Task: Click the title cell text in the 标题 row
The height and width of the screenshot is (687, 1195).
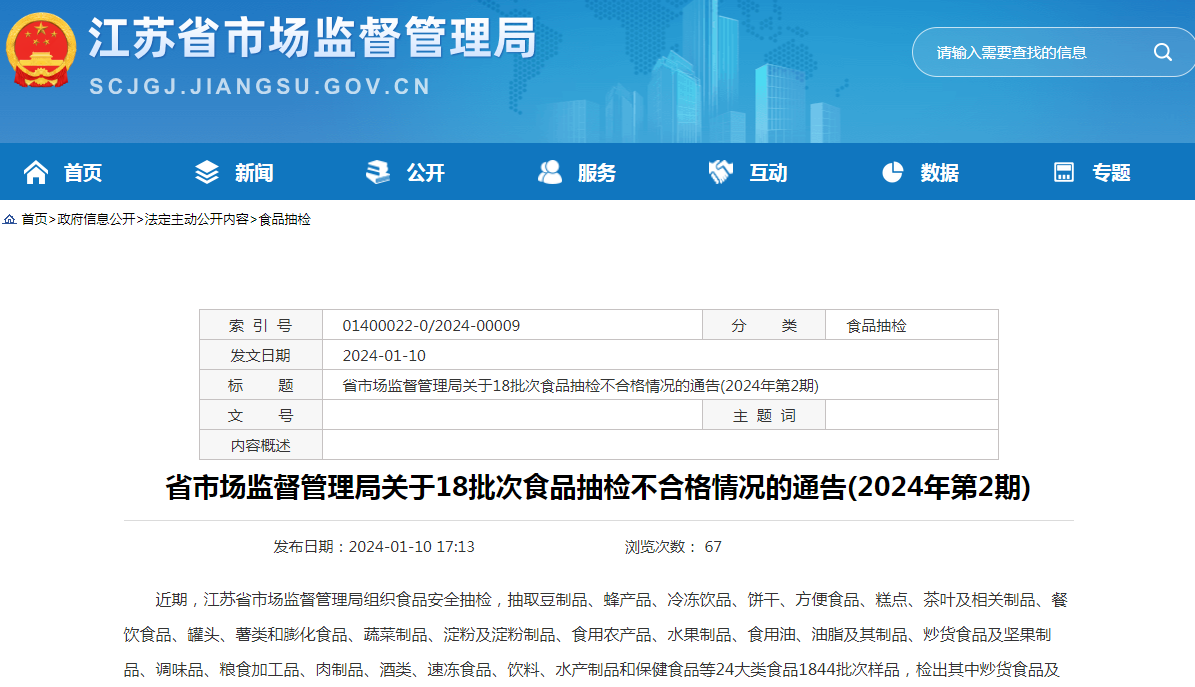Action: pos(581,385)
